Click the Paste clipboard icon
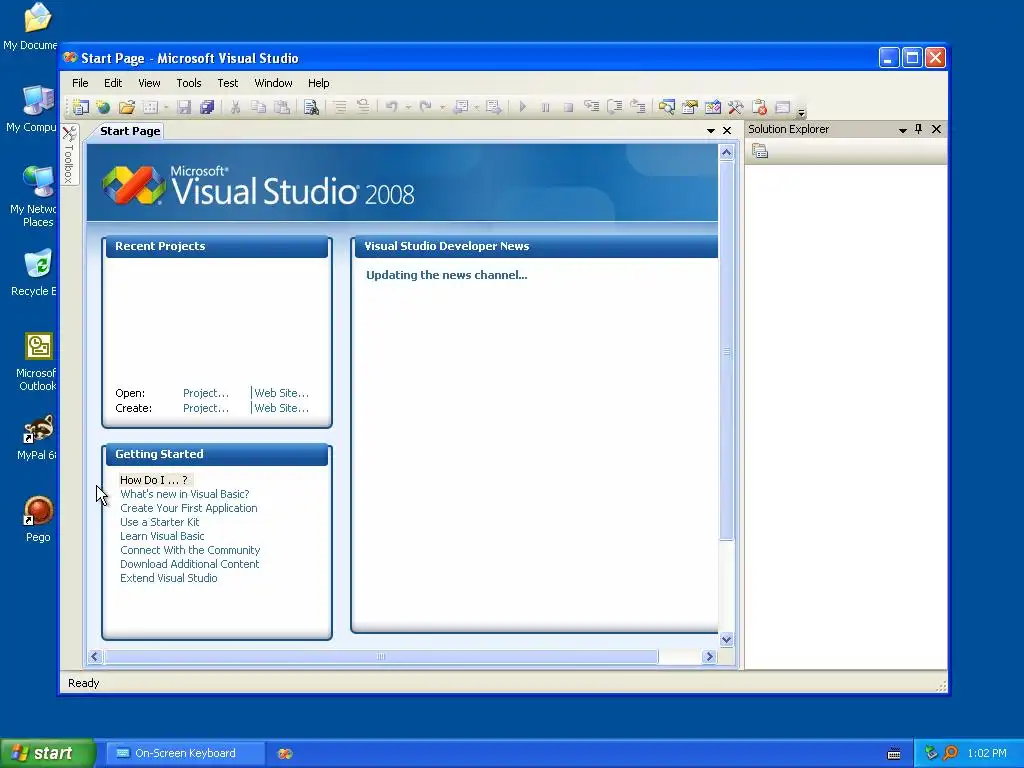The width and height of the screenshot is (1024, 768). click(x=282, y=107)
